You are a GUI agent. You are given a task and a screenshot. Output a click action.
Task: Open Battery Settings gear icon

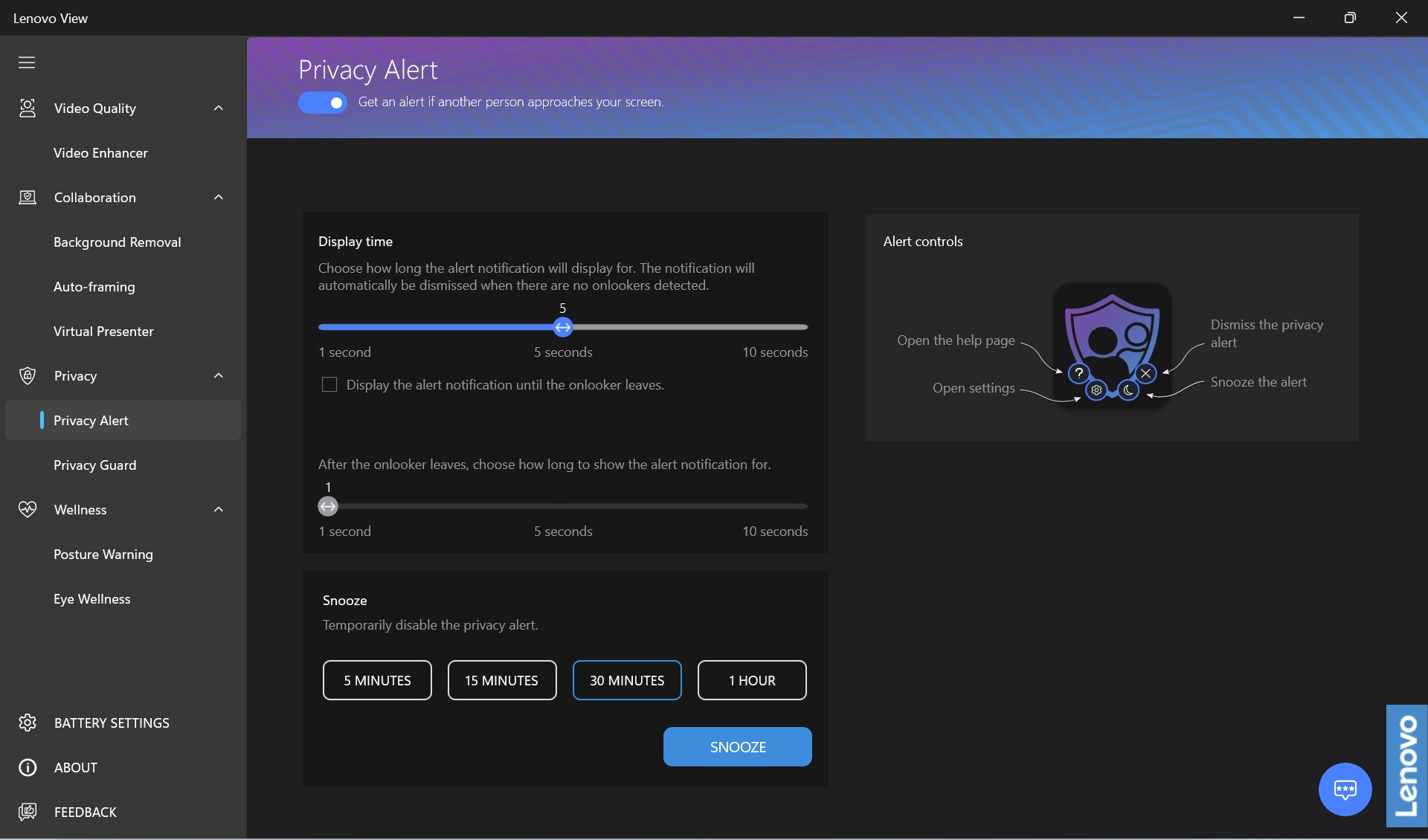tap(28, 723)
